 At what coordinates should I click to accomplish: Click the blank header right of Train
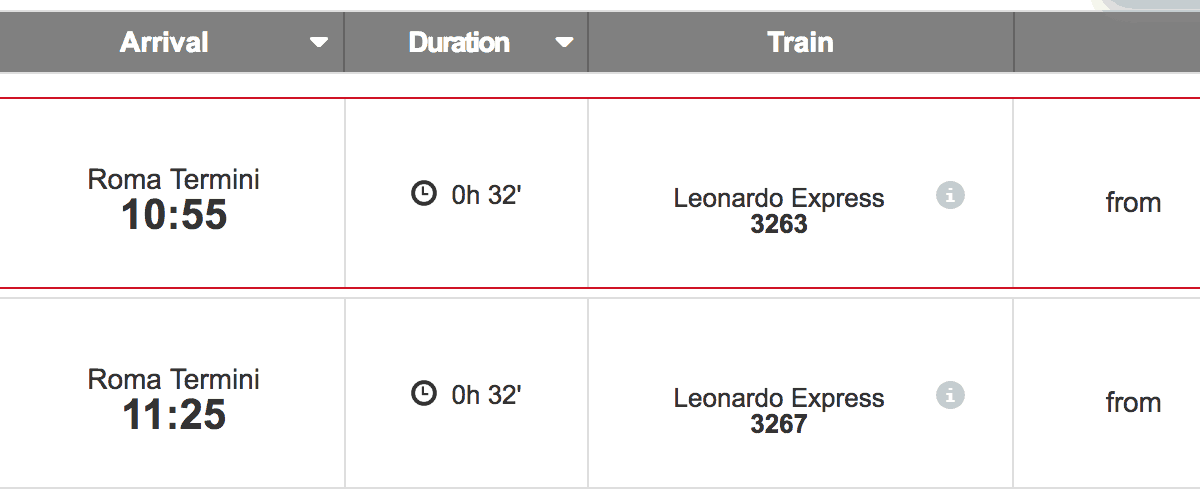[1106, 42]
